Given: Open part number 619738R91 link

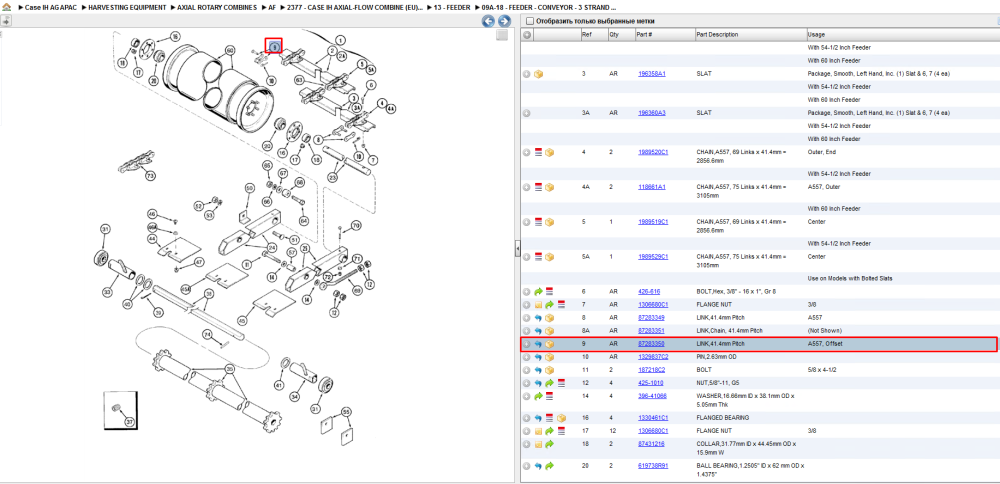Looking at the screenshot, I should [653, 466].
